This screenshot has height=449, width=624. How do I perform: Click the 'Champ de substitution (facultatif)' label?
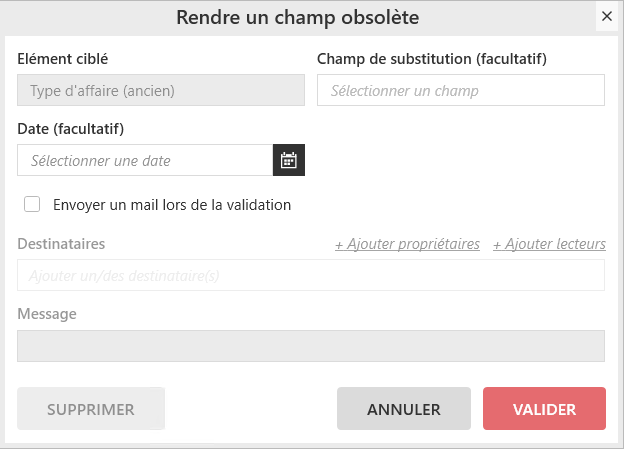(432, 59)
